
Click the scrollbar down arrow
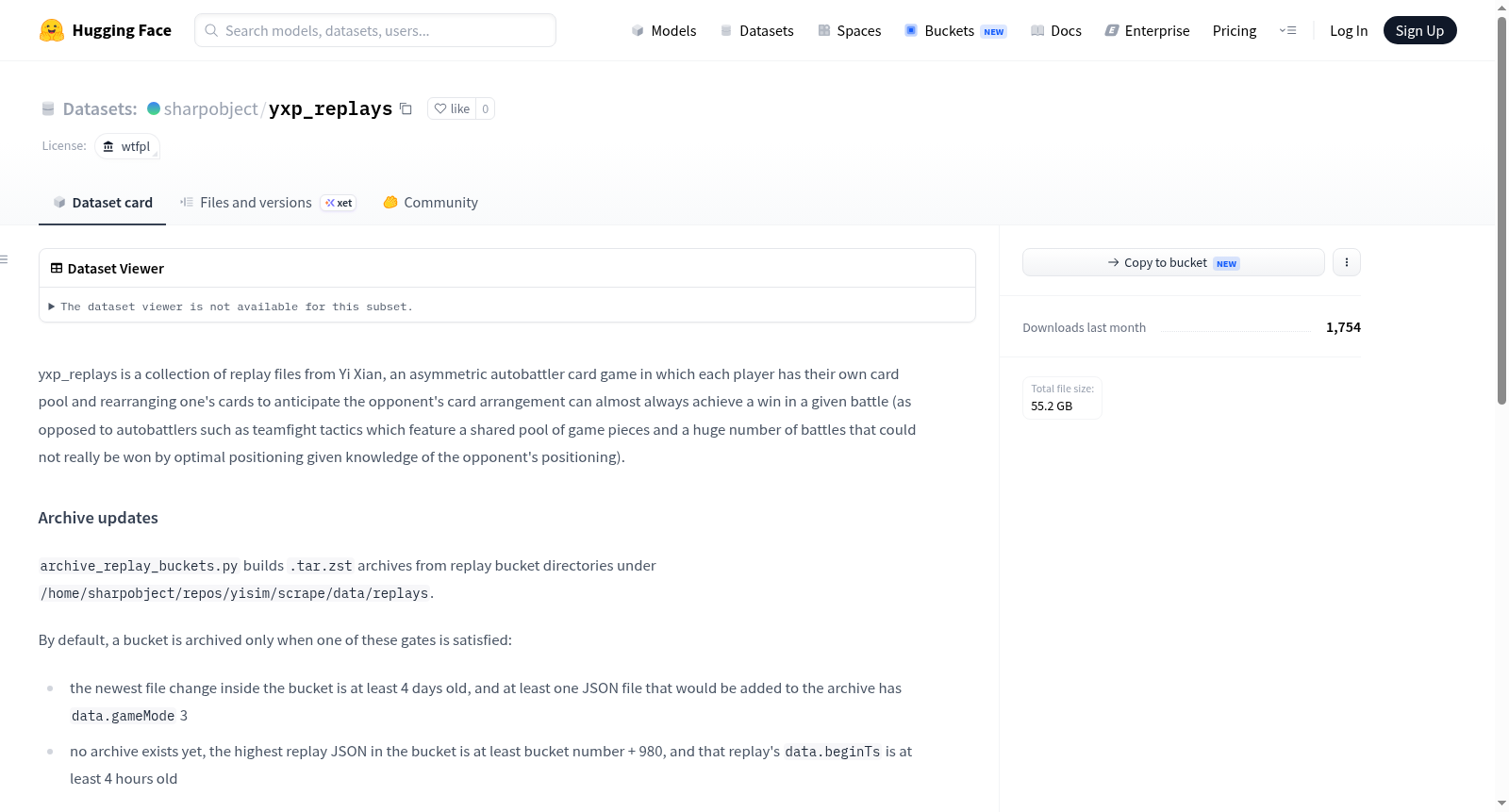[1501, 804]
